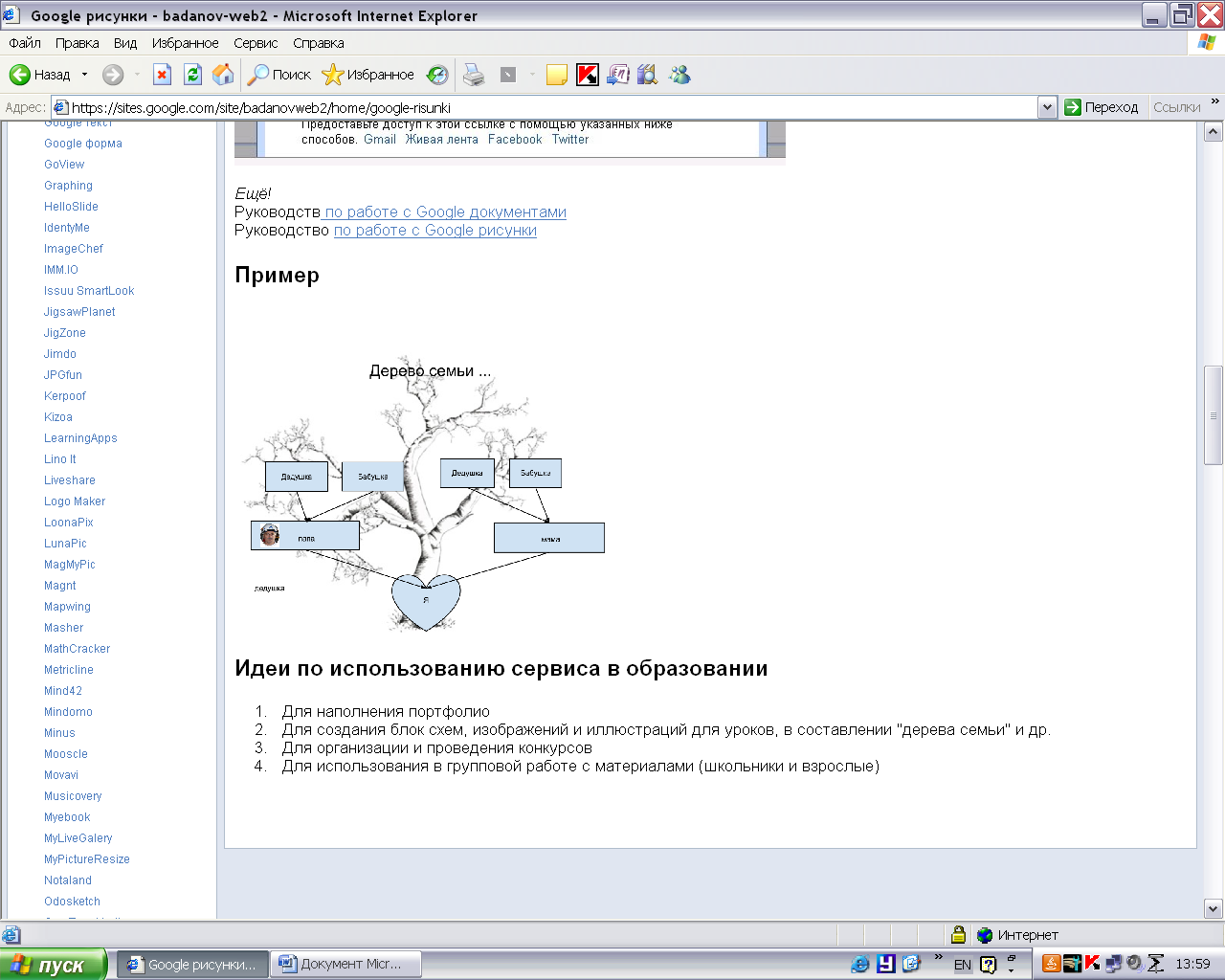Click the vertical scrollbar thumb
This screenshot has width=1225, height=980.
pyautogui.click(x=1214, y=415)
